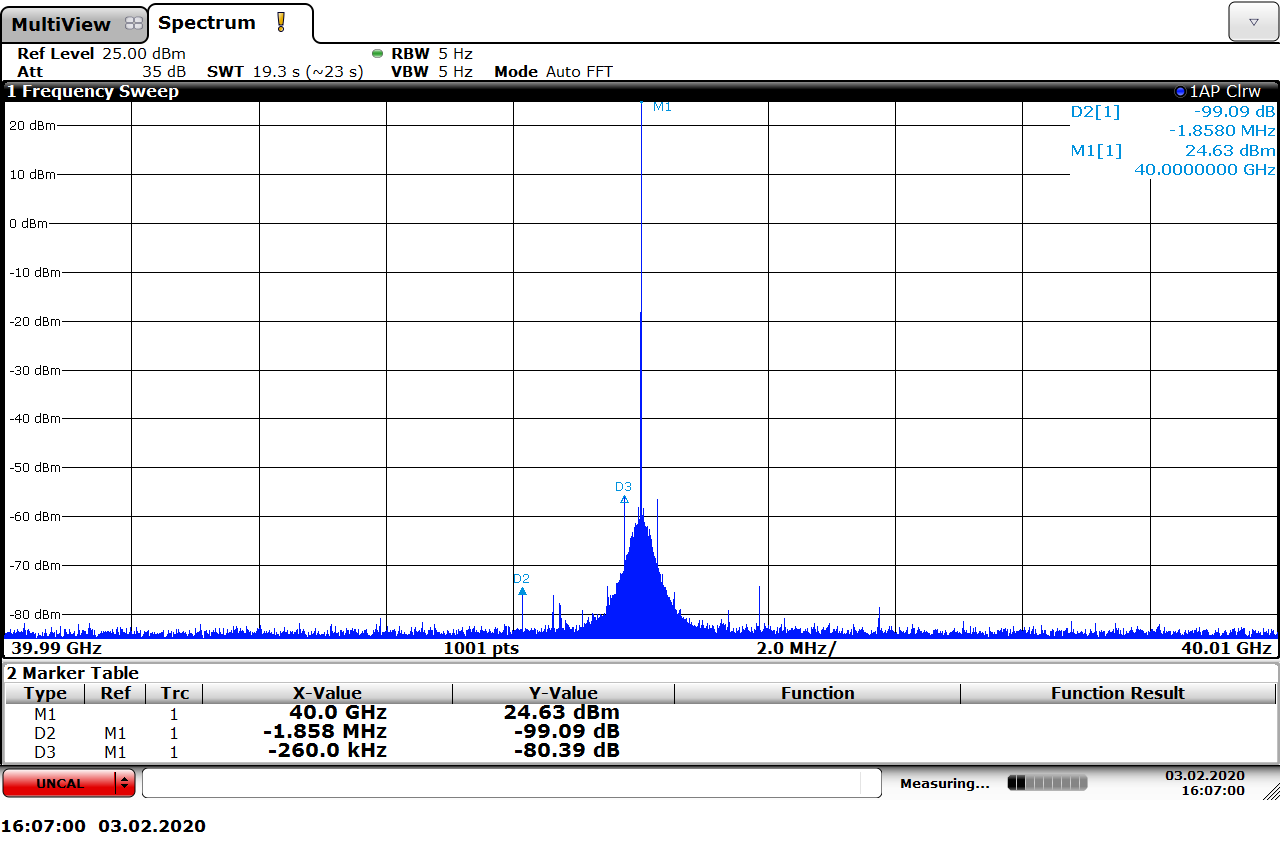This screenshot has height=850, width=1280.
Task: Click the Mode Auto FFT label
Action: coord(553,72)
